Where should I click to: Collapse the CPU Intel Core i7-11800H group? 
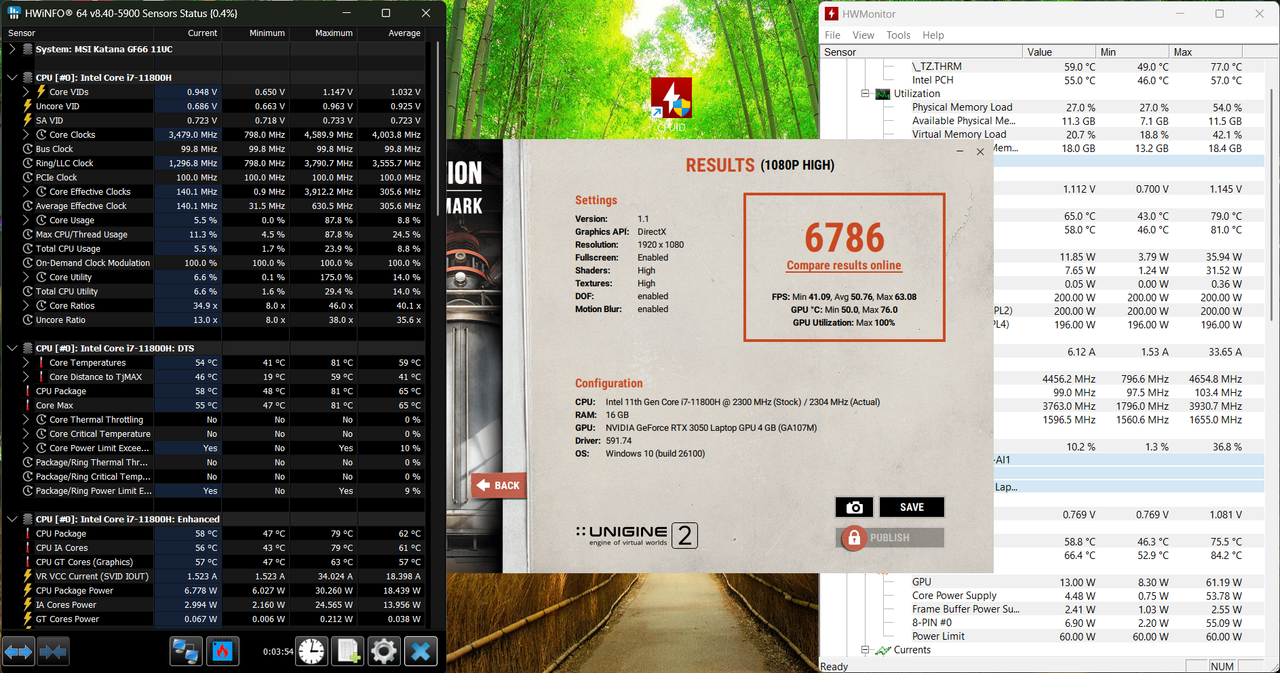12,77
